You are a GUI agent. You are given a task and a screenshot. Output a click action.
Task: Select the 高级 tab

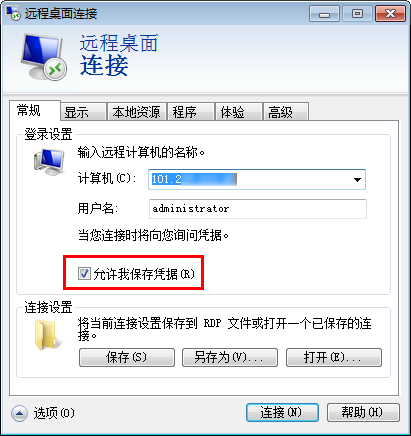point(286,112)
